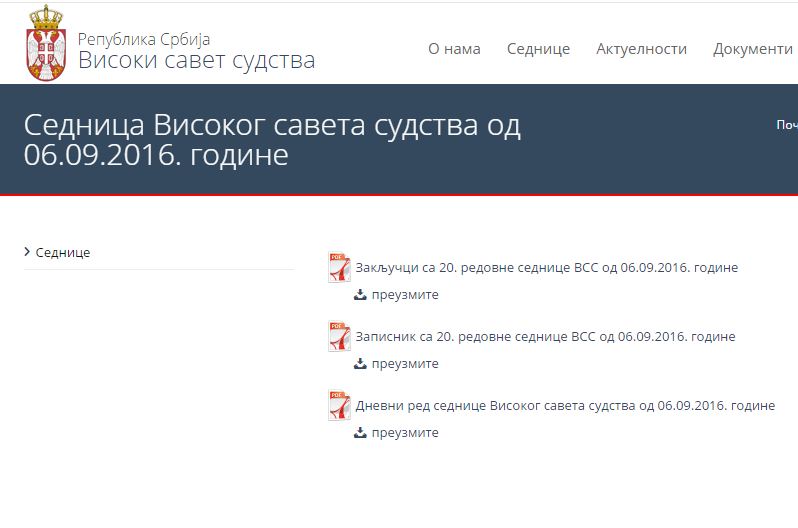The height and width of the screenshot is (528, 798).
Task: Expand the chevron beside sidebar Седнице
Action: [27, 252]
